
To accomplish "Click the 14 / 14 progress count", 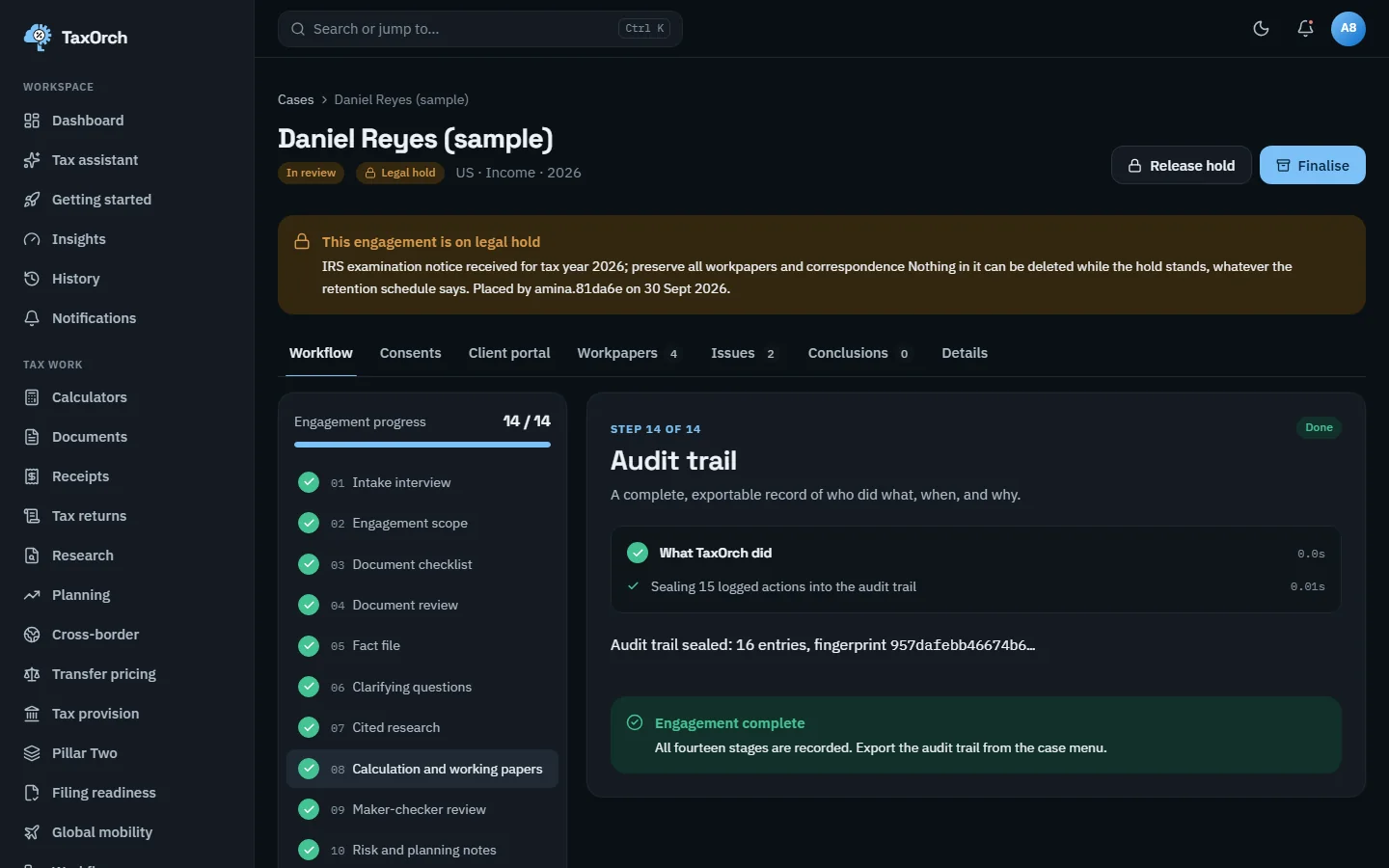I will coord(527,420).
